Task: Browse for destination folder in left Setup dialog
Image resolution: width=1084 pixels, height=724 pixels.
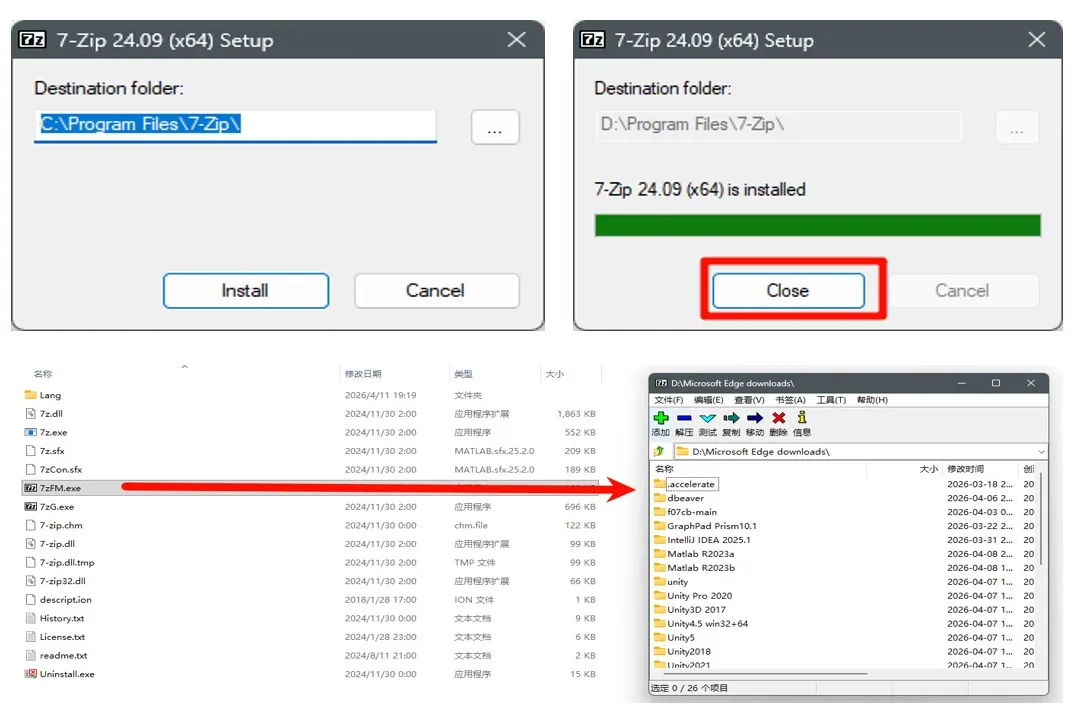Action: coord(495,127)
